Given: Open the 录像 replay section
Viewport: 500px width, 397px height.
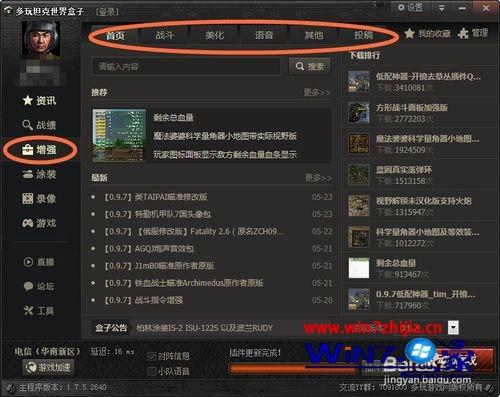Looking at the screenshot, I should [39, 199].
